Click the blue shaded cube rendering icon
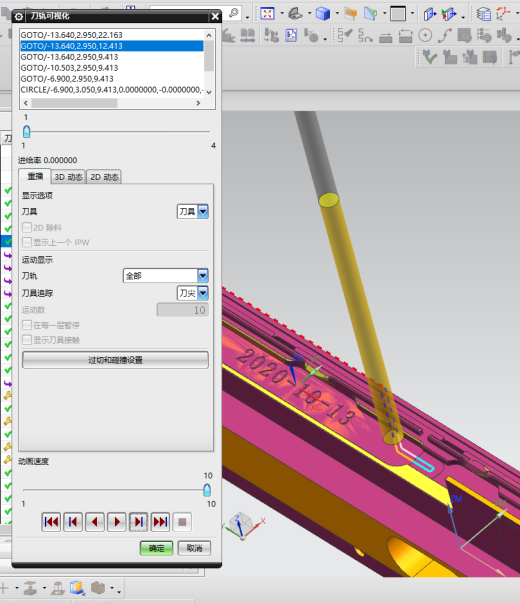520x603 pixels. pos(322,13)
